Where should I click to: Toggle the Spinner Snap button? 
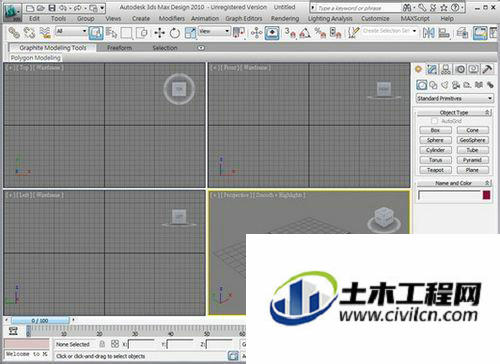(335, 33)
